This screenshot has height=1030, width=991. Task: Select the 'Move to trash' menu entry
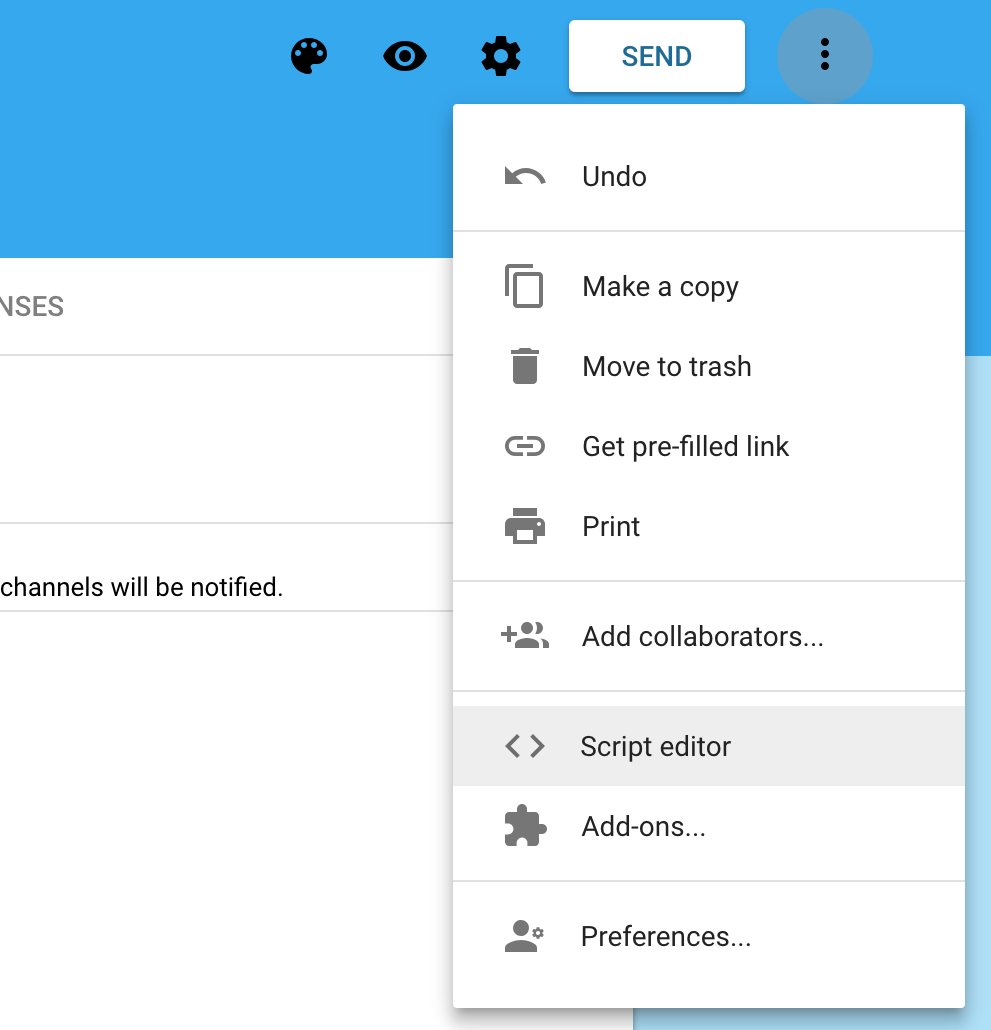(x=666, y=367)
